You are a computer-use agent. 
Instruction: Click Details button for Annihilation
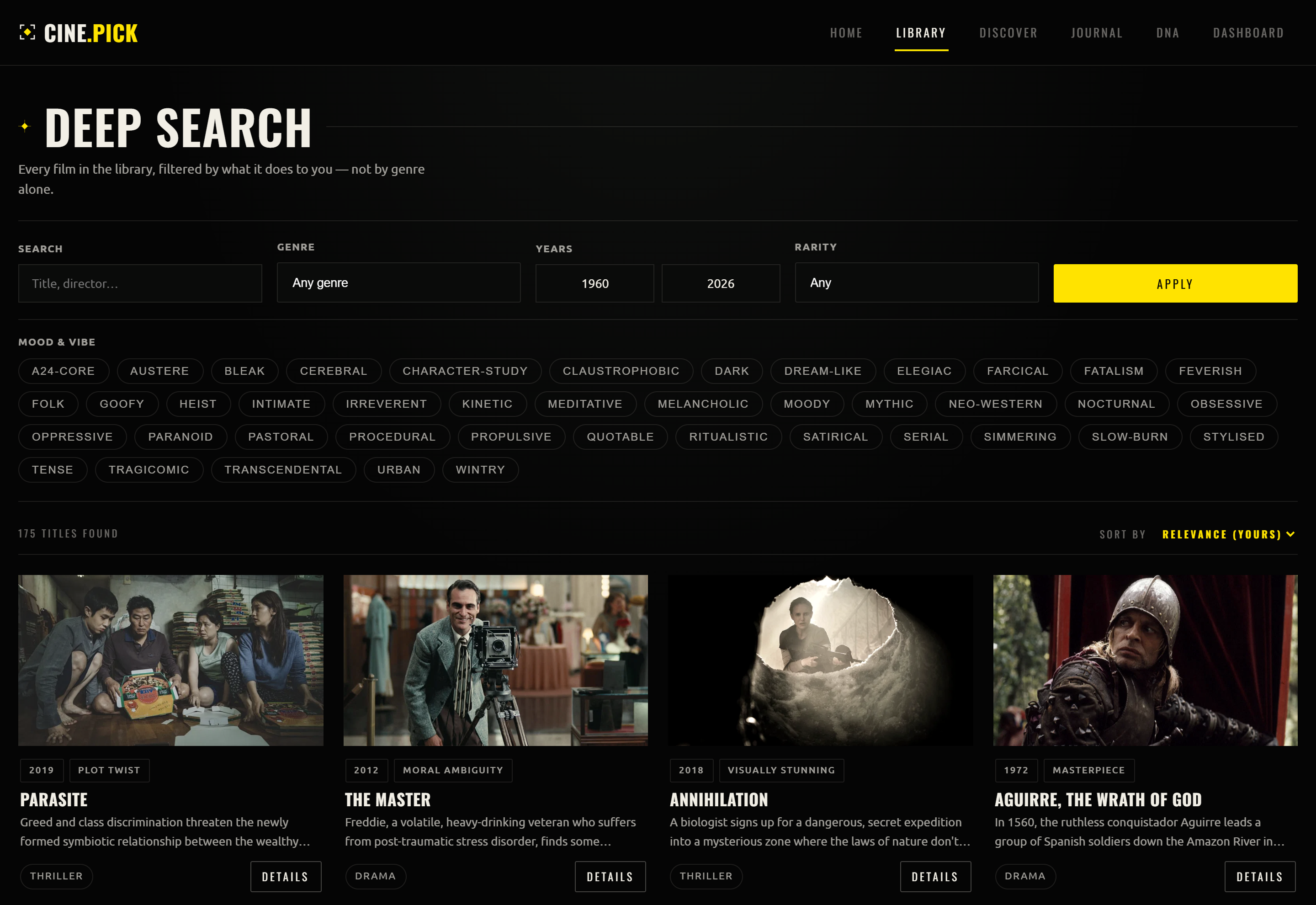click(935, 876)
